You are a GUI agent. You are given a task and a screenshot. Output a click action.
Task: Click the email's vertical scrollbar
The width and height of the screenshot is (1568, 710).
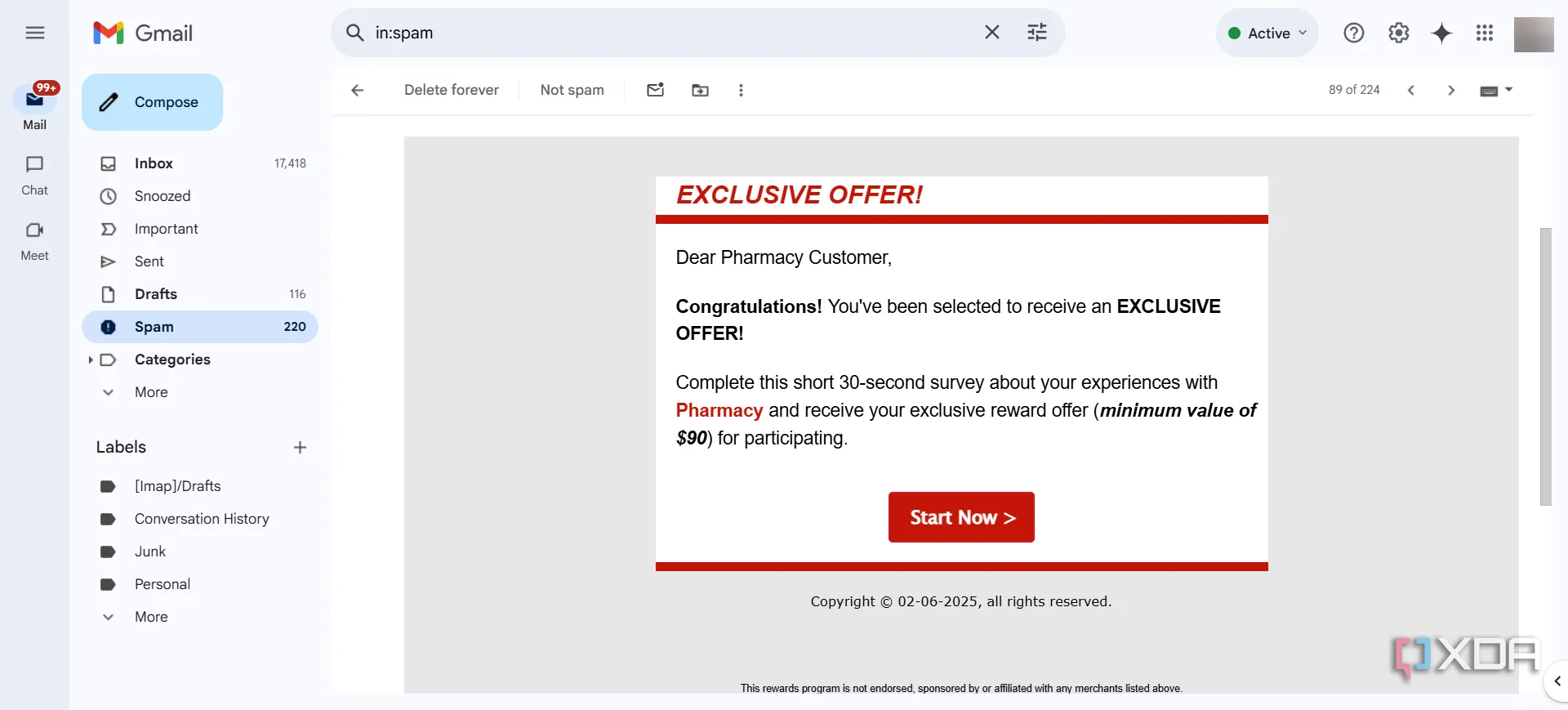pyautogui.click(x=1545, y=366)
